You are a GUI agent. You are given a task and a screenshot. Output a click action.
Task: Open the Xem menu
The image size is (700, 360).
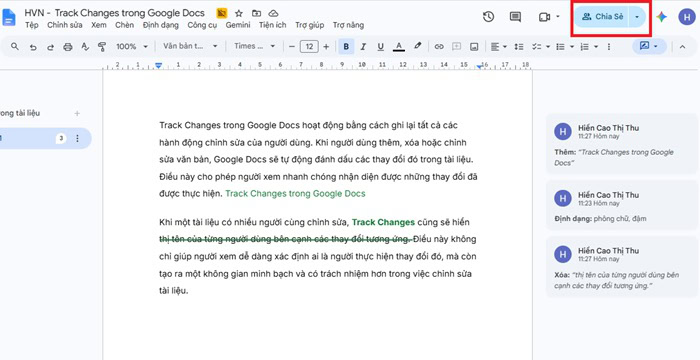pos(99,25)
